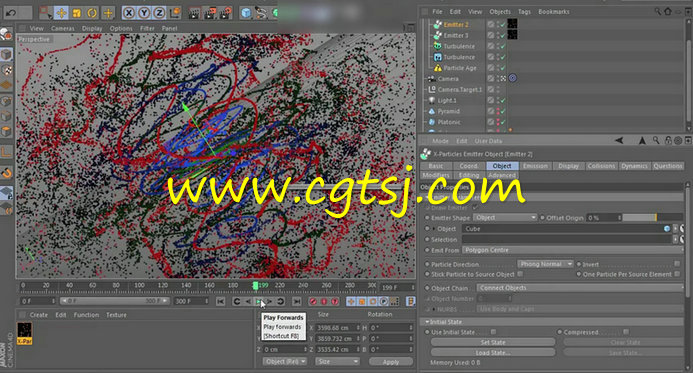
Task: Toggle X axis lock
Action: (129, 13)
